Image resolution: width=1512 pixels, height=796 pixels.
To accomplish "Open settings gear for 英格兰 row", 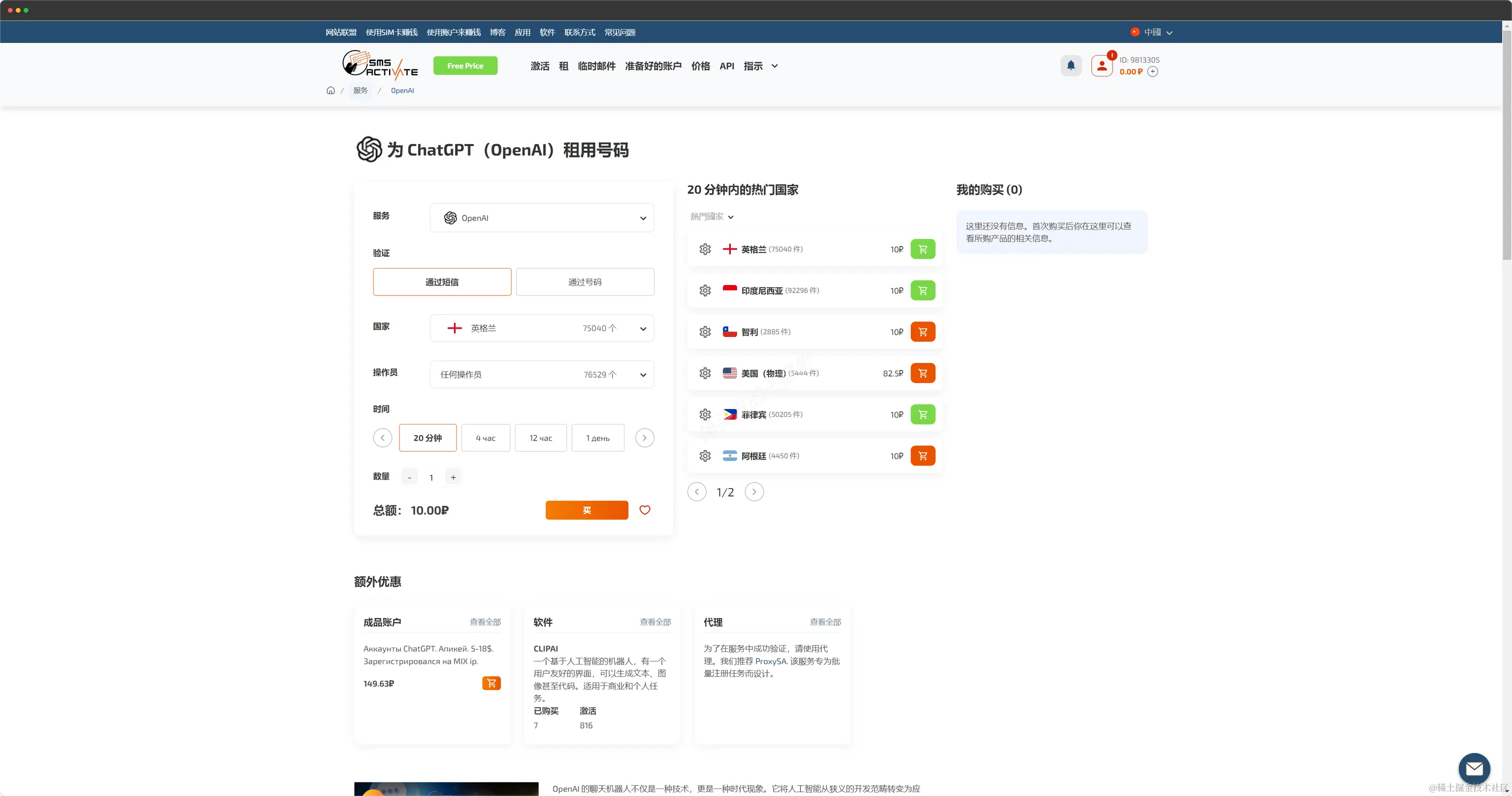I will point(705,249).
